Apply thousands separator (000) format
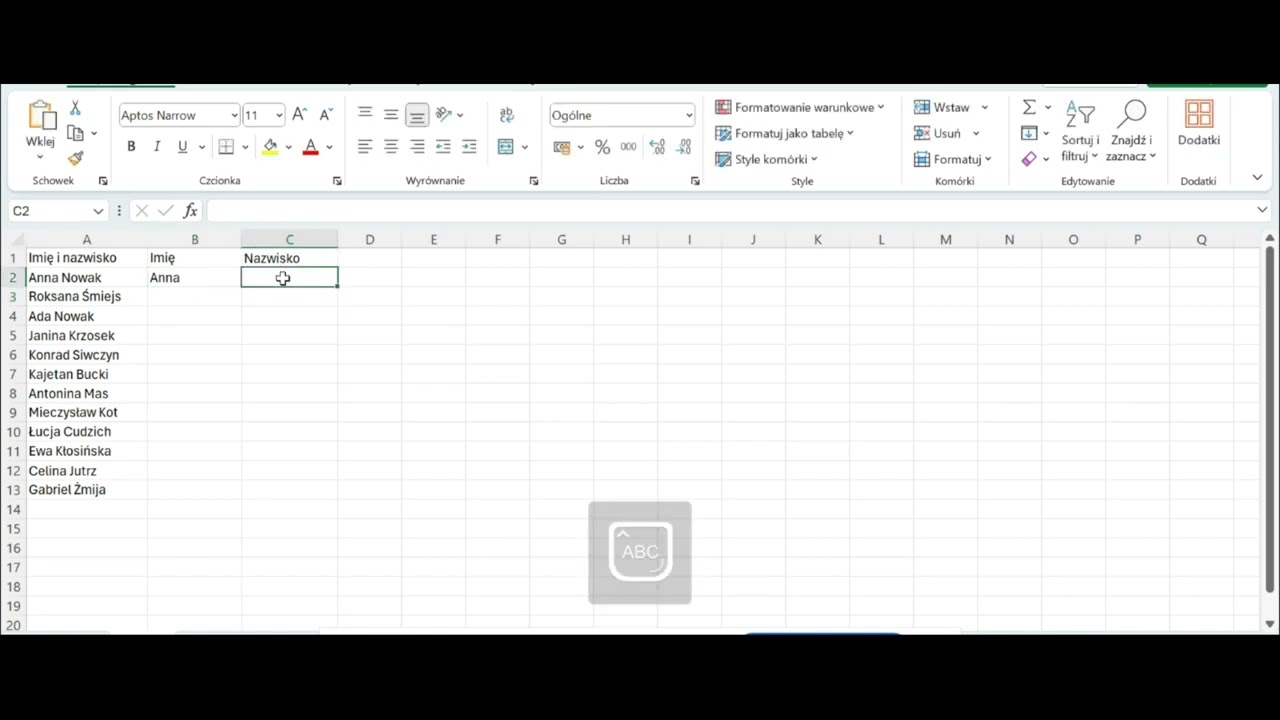This screenshot has width=1280, height=720. (x=628, y=147)
